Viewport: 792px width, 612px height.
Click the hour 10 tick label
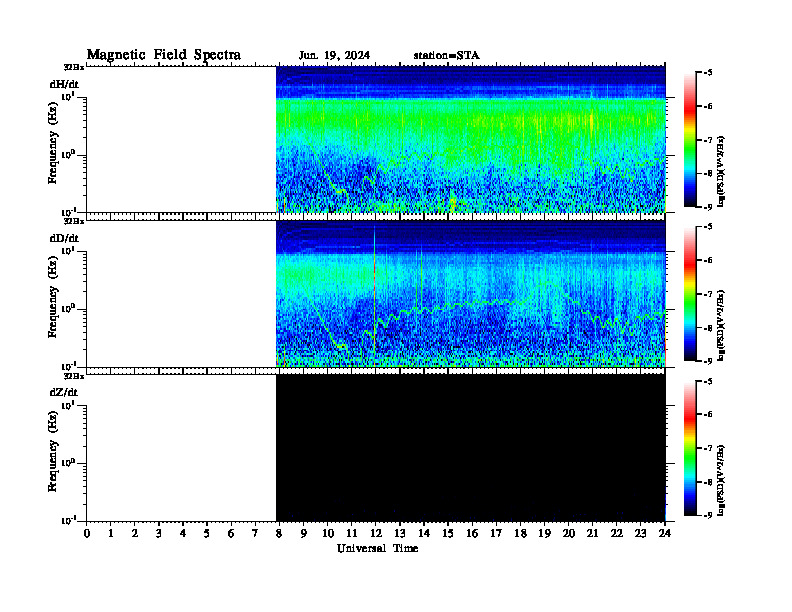[328, 534]
